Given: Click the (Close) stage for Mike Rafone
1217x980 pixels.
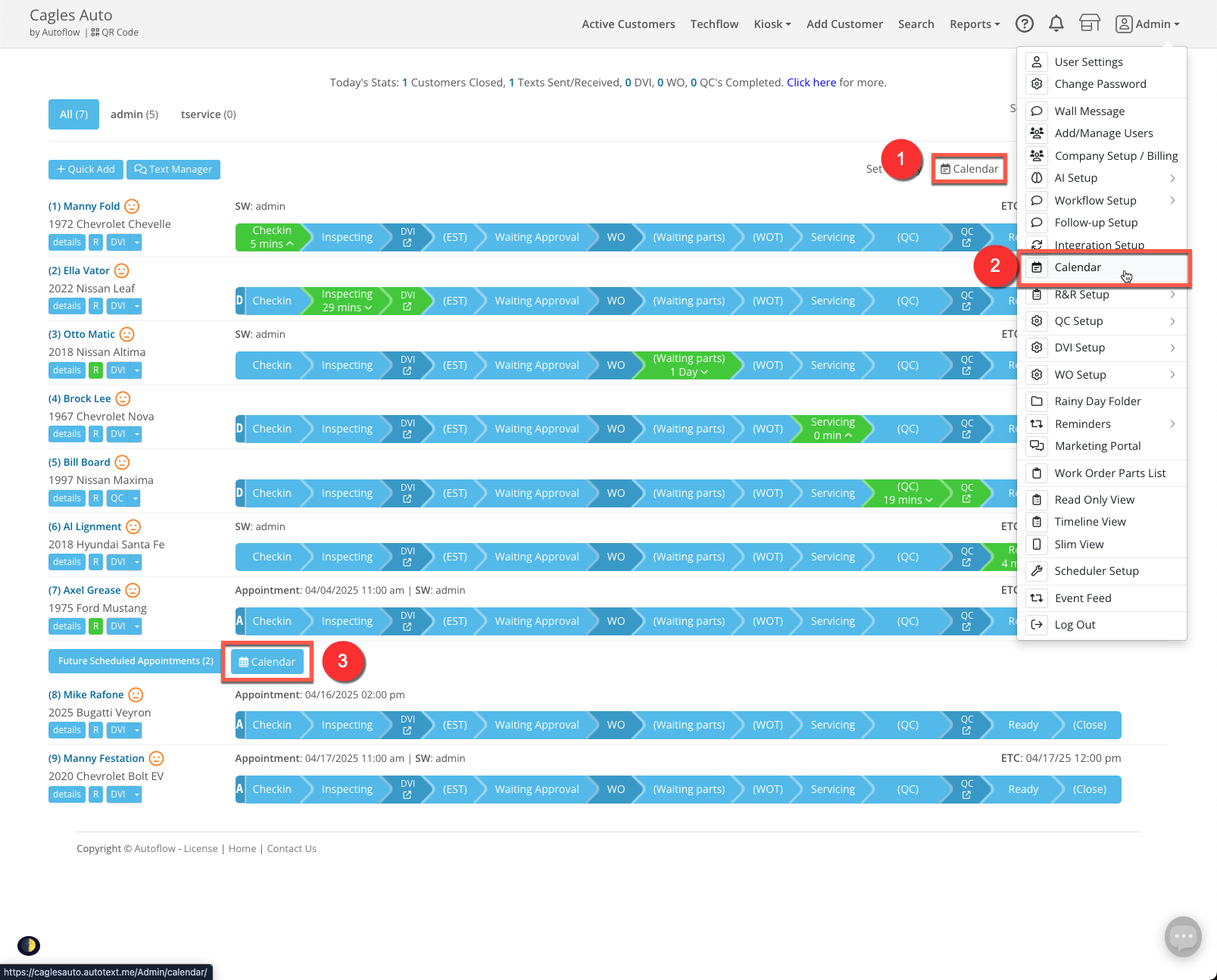Looking at the screenshot, I should pos(1089,725).
